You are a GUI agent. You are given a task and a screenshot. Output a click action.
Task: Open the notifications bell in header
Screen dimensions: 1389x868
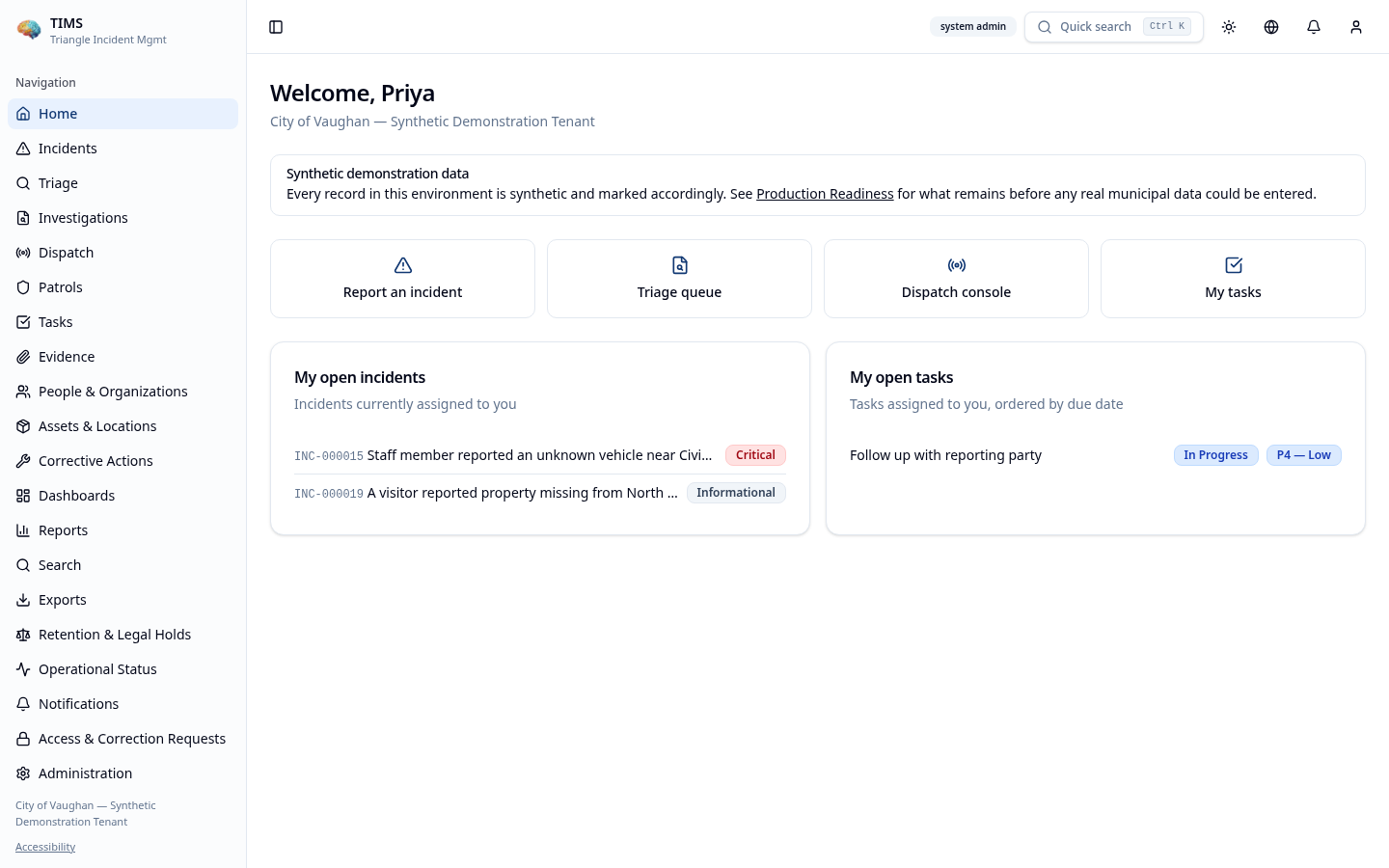tap(1314, 27)
